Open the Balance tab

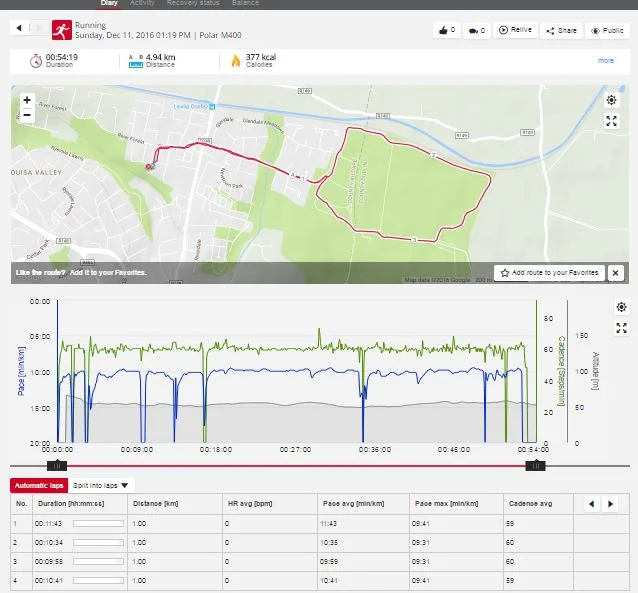(x=245, y=3)
